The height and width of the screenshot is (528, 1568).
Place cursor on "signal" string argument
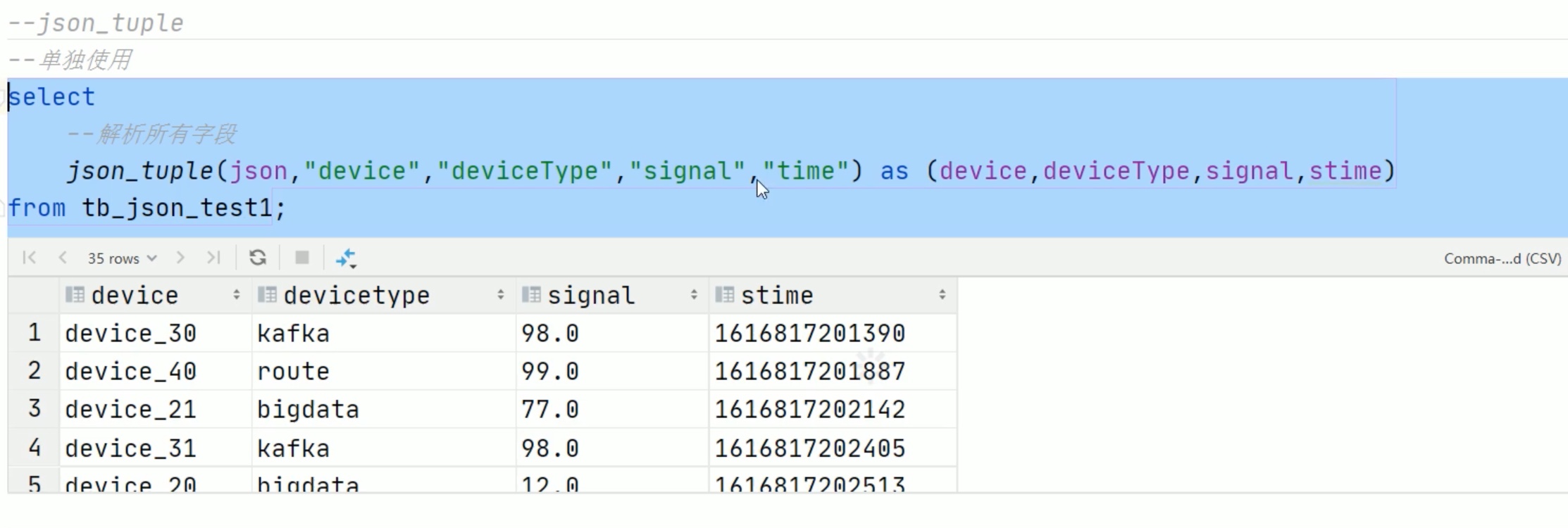tap(687, 171)
